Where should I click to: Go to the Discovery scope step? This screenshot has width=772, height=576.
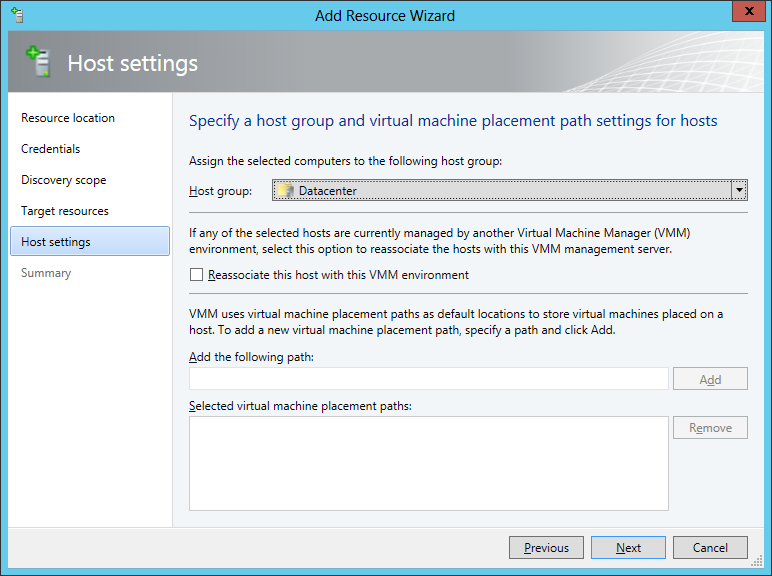coord(64,180)
